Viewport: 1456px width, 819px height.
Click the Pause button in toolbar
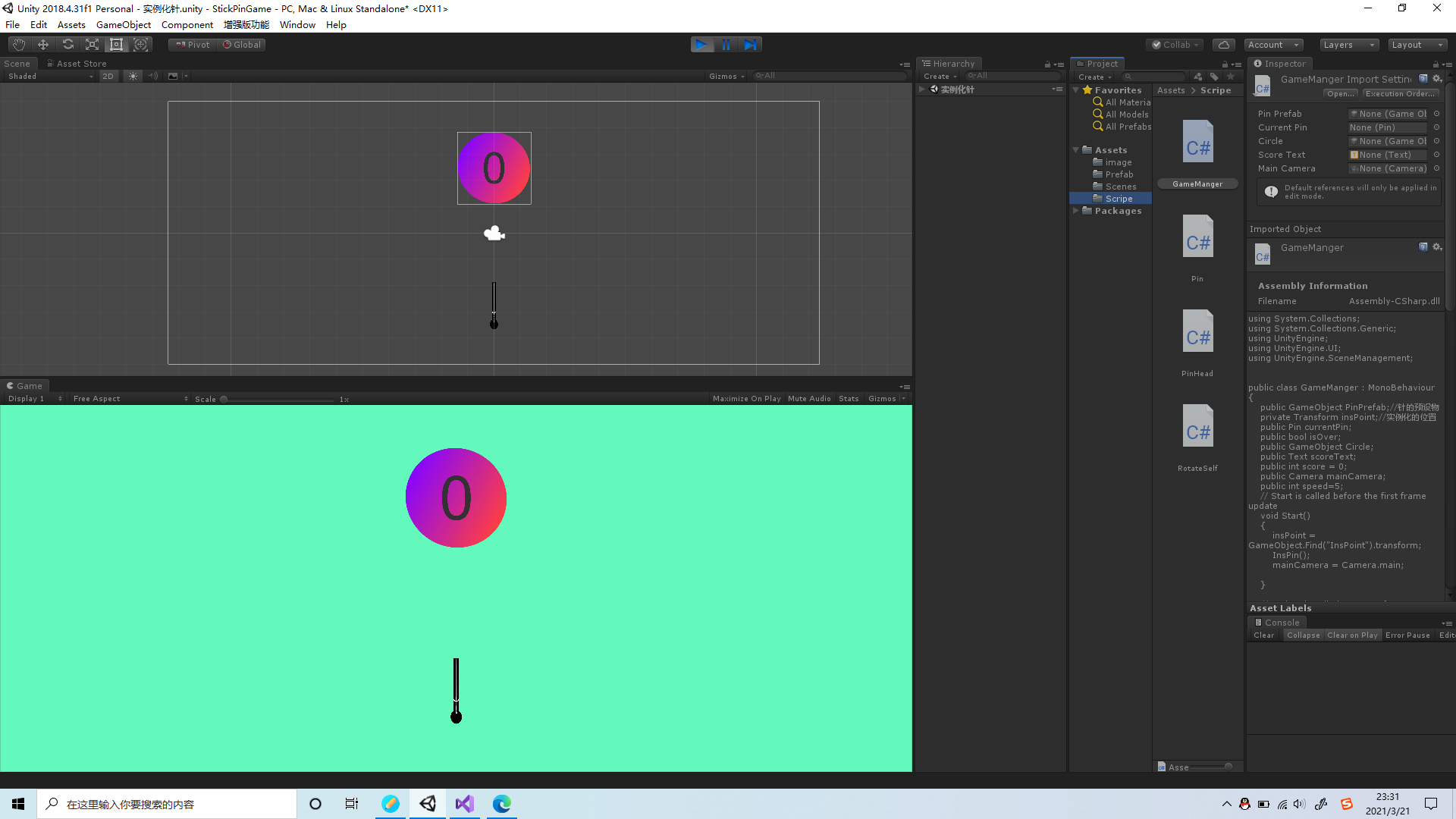click(x=726, y=44)
